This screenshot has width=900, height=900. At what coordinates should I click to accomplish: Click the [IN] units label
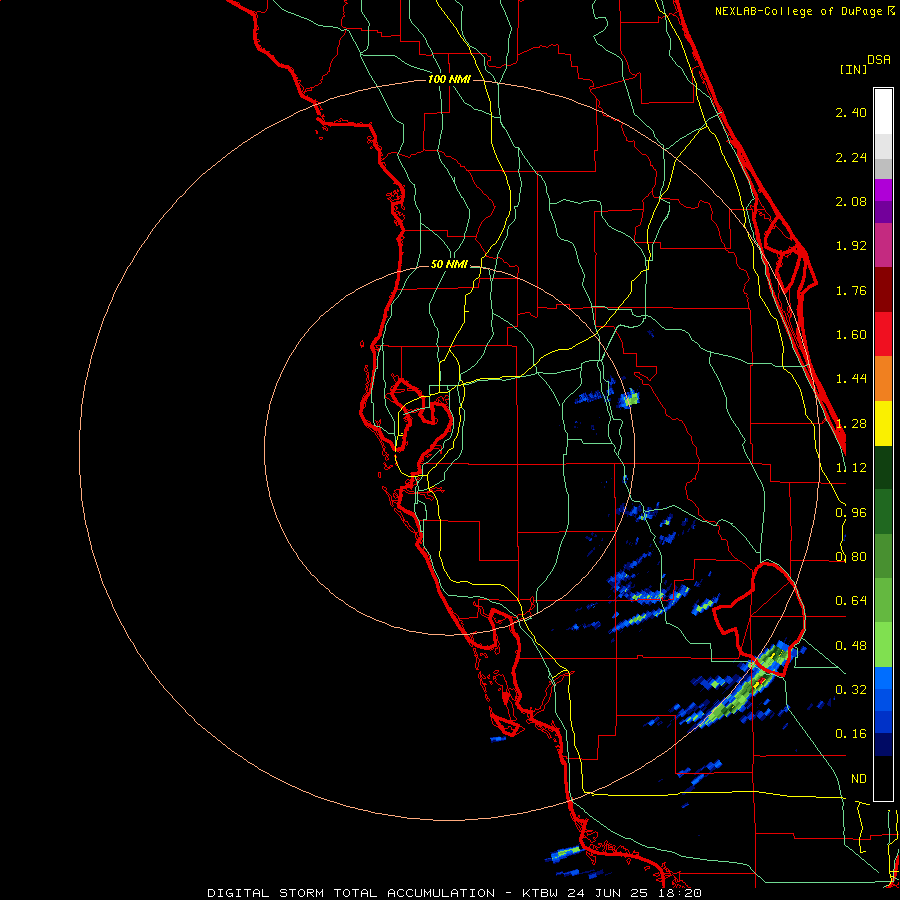[853, 69]
